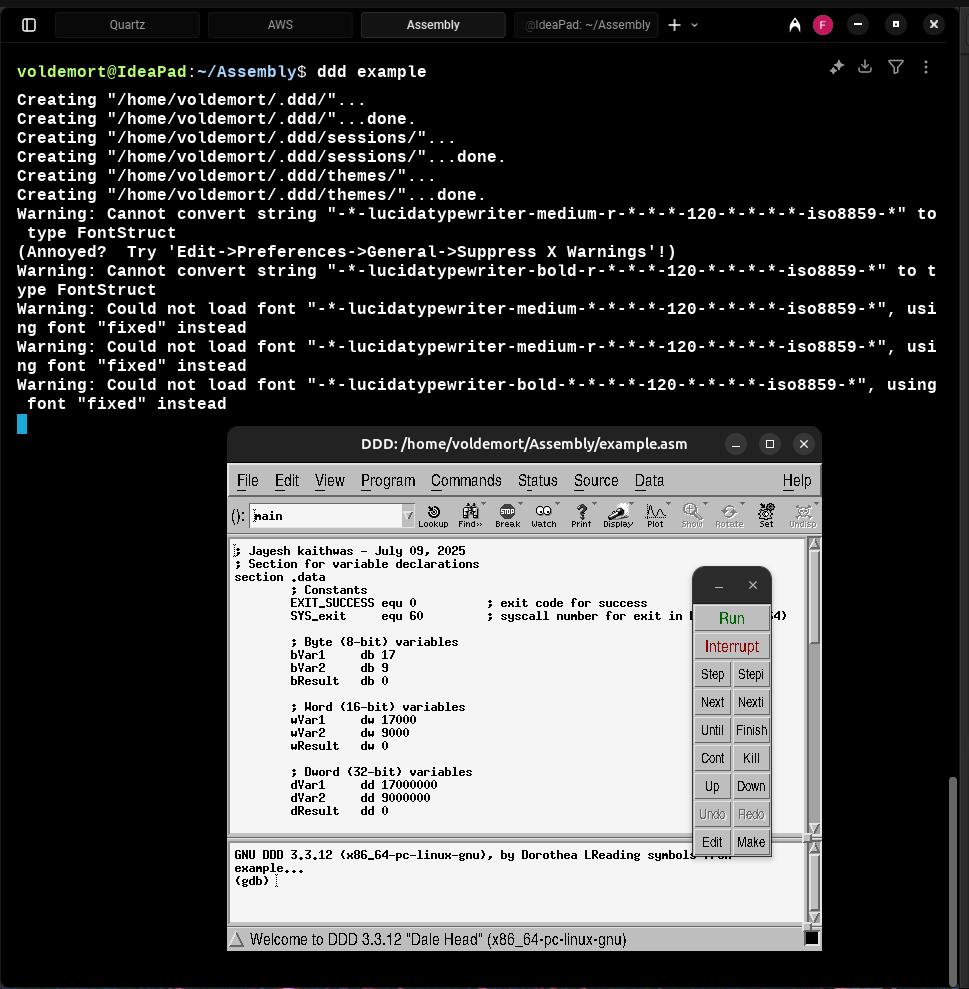The height and width of the screenshot is (989, 969).
Task: Open the Program menu in DDD
Action: point(388,481)
